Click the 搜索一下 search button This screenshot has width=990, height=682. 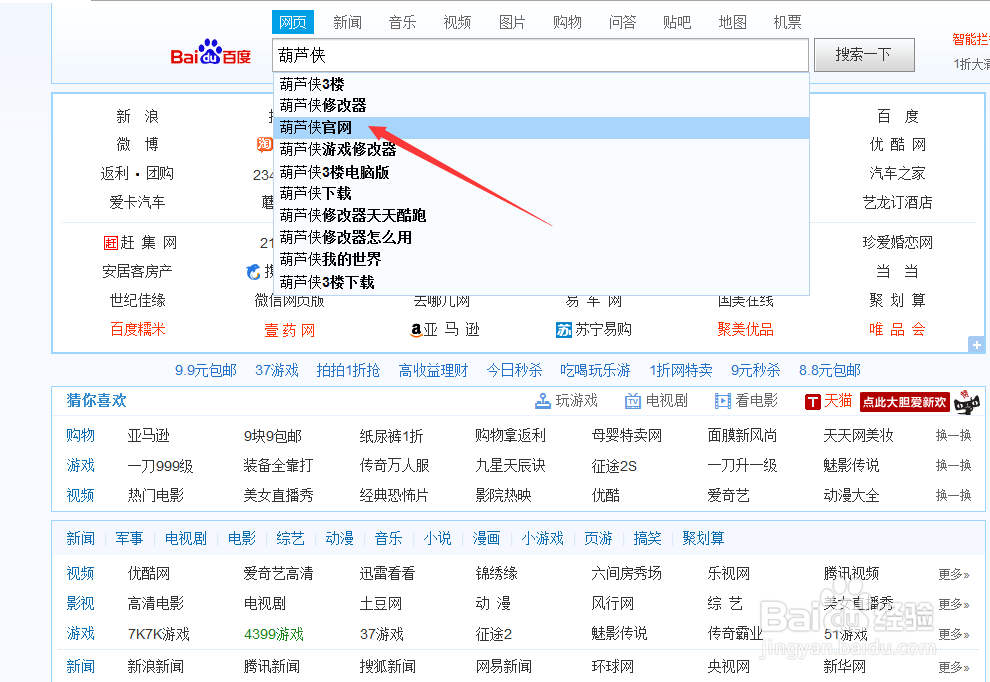(x=864, y=55)
